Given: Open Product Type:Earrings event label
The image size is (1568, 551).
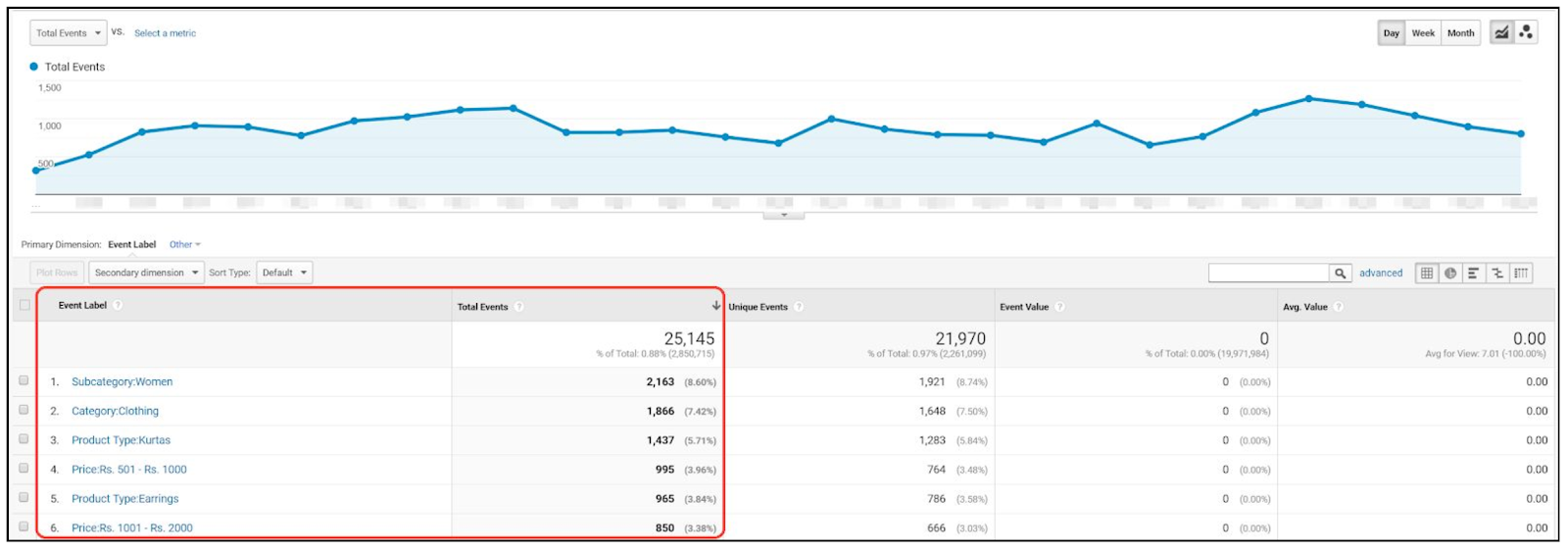Looking at the screenshot, I should (x=124, y=499).
